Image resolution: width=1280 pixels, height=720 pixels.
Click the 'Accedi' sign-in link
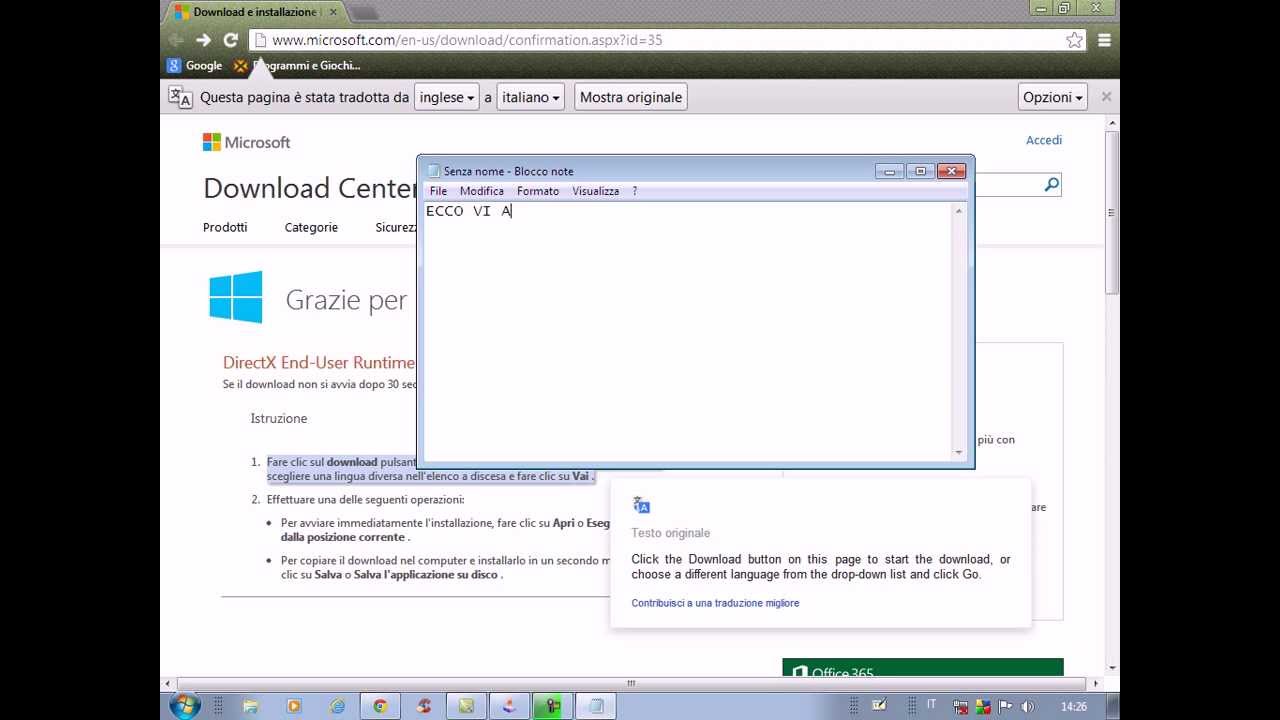tap(1044, 140)
